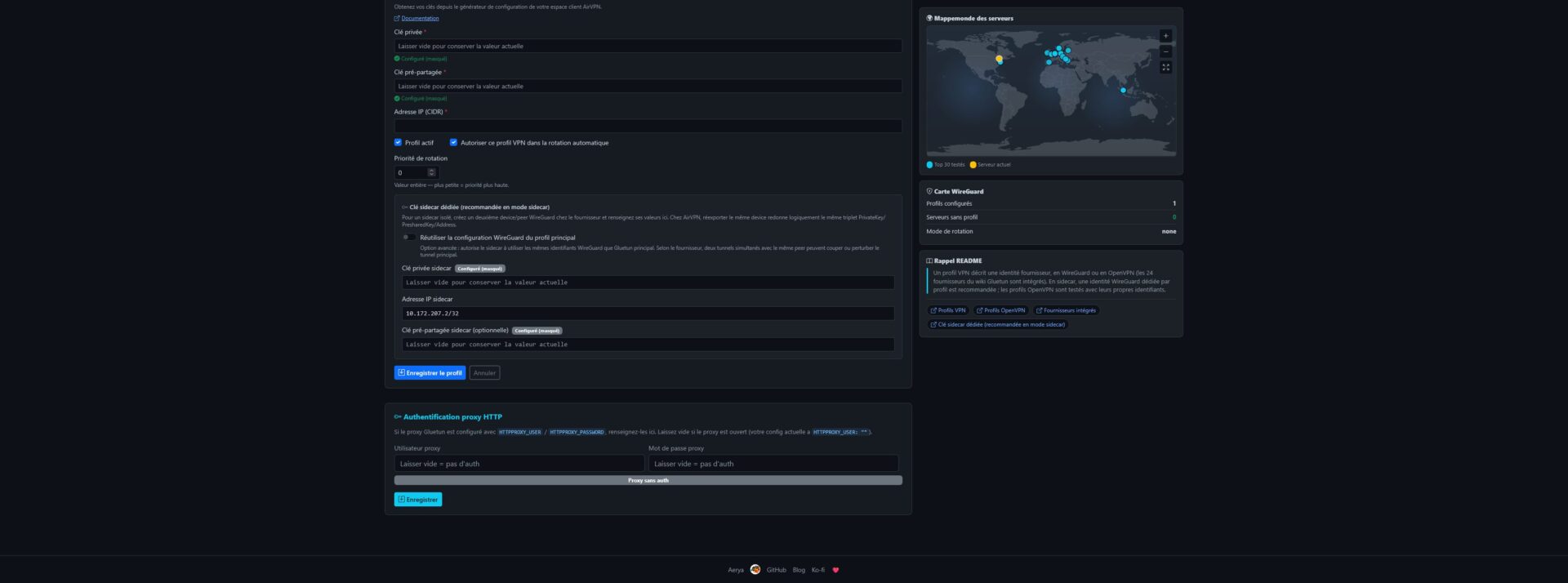Focus the Adresse IP (CIDR) input field
This screenshot has width=1568, height=583.
coord(648,126)
